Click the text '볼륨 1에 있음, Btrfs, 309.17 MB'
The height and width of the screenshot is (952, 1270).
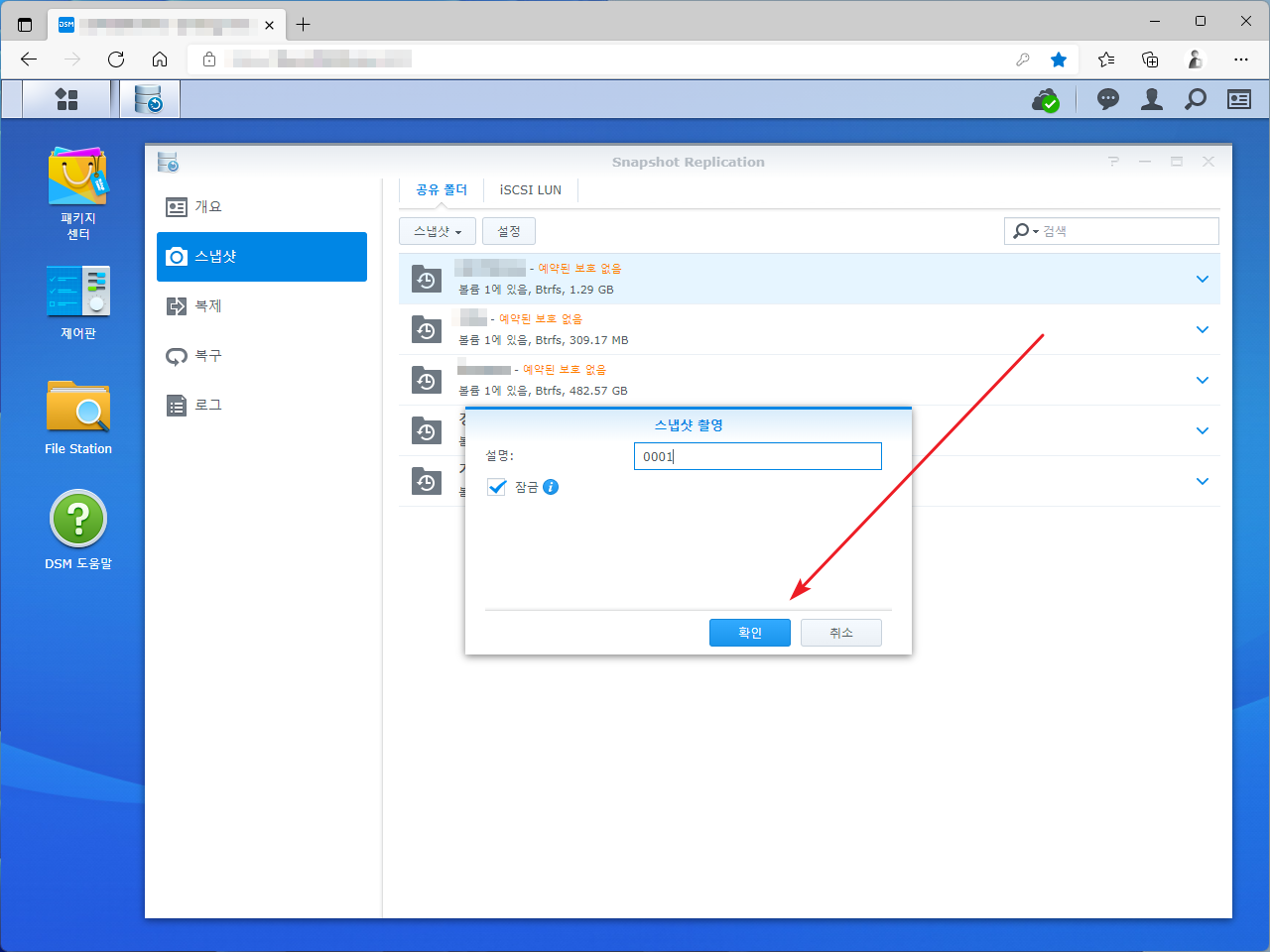(x=543, y=340)
